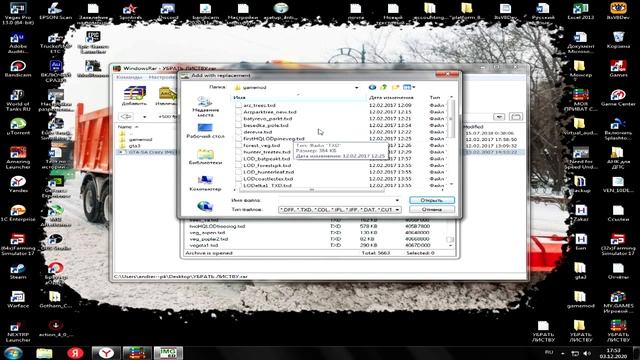This screenshot has height=360, width=640.
Task: Open EPSON Scan desktop shortcut
Action: tap(56, 11)
